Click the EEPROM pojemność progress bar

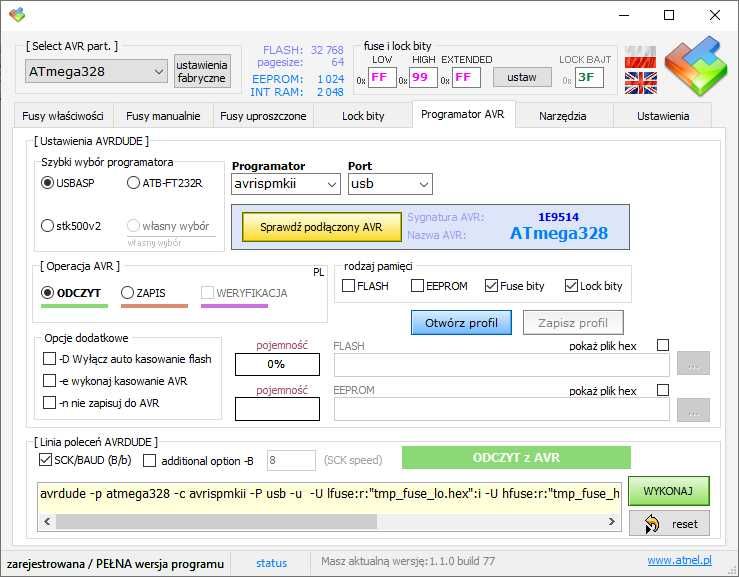click(277, 409)
